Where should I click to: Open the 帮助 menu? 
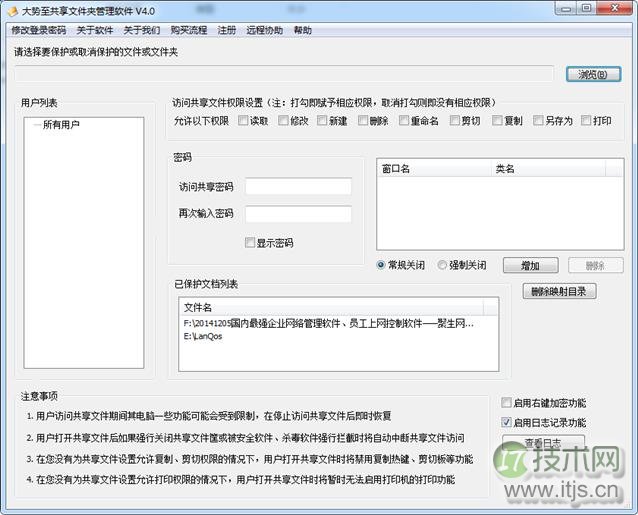pyautogui.click(x=303, y=30)
